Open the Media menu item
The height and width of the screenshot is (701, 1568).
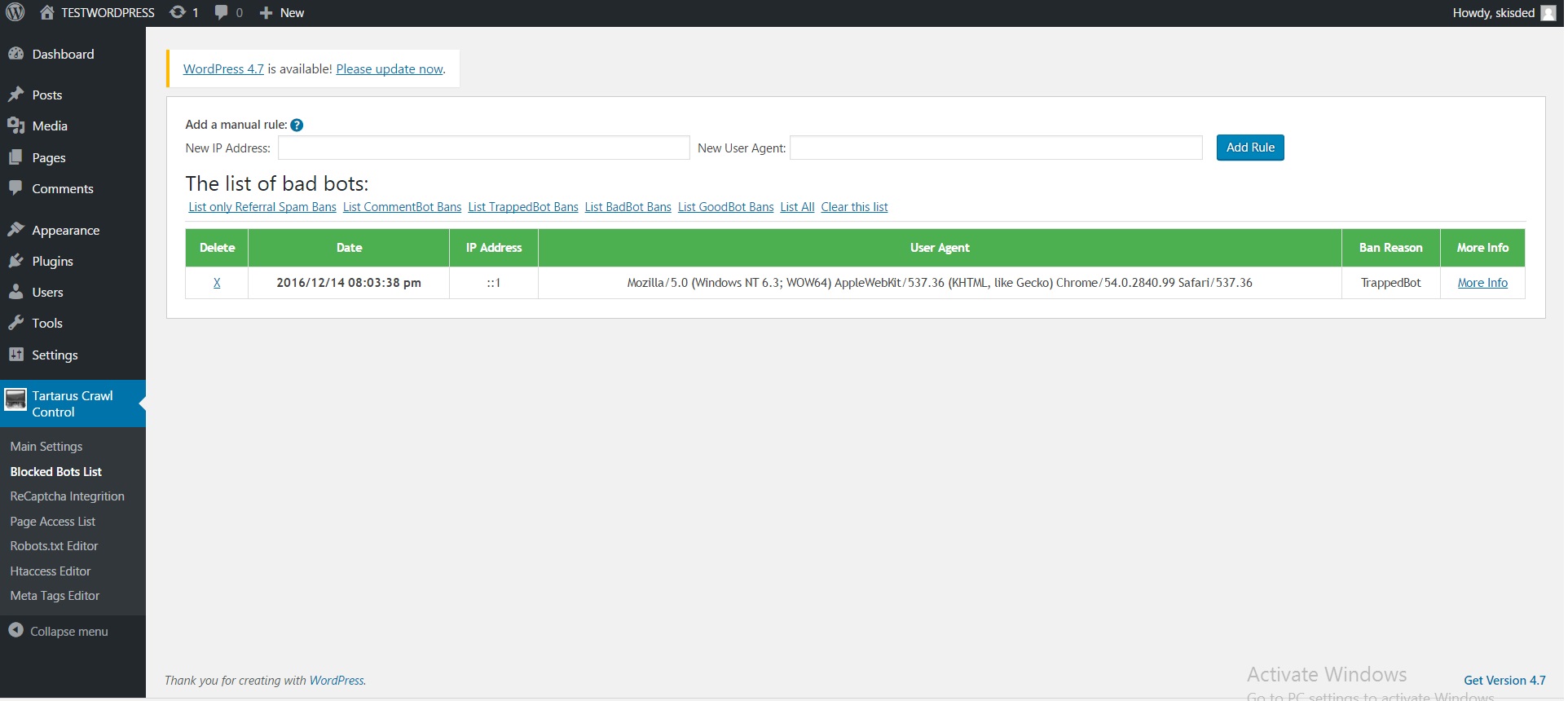click(50, 126)
